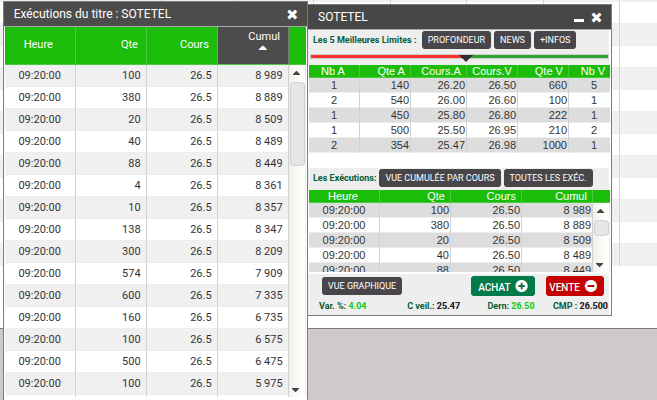Viewport: 657px width, 400px height.
Task: Select cumul 6 575 in executions window
Action: pyautogui.click(x=269, y=339)
